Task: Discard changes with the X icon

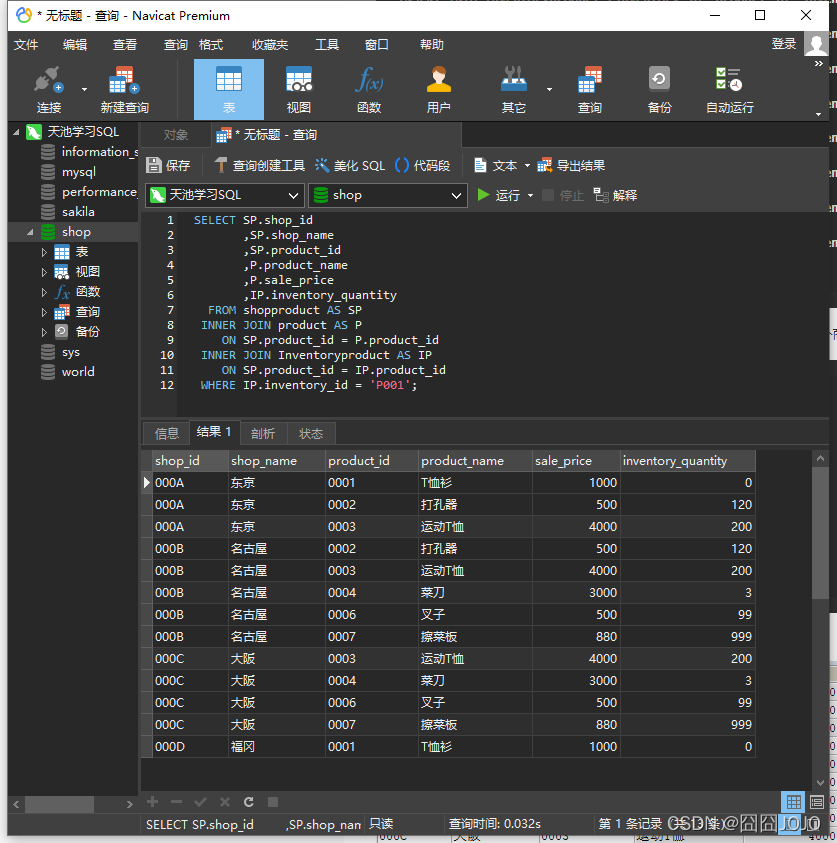Action: 225,802
